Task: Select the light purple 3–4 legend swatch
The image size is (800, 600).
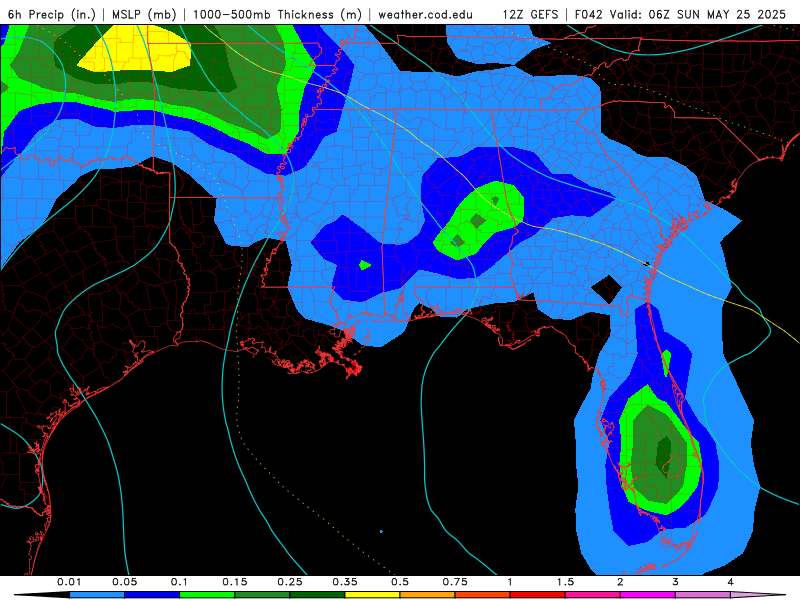Action: pos(703,595)
